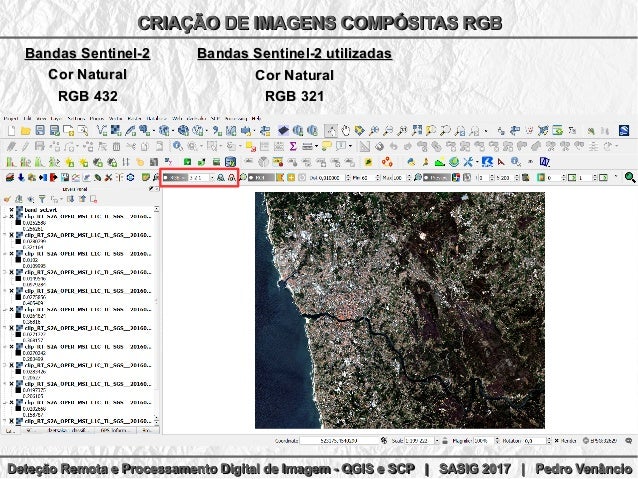Toggle band_set.vrt layer visibility checkbox
The image size is (638, 479).
(x=11, y=210)
